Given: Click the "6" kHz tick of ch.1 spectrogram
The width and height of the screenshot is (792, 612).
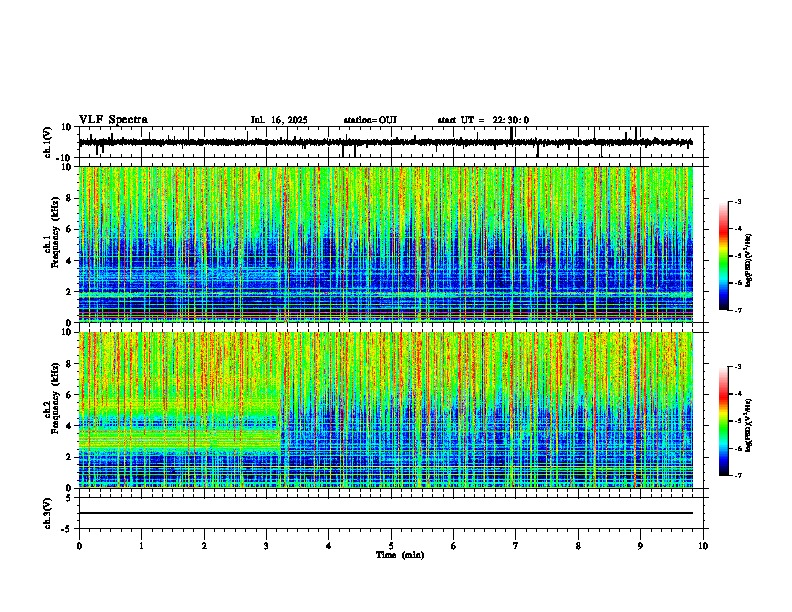Looking at the screenshot, I should [70, 229].
